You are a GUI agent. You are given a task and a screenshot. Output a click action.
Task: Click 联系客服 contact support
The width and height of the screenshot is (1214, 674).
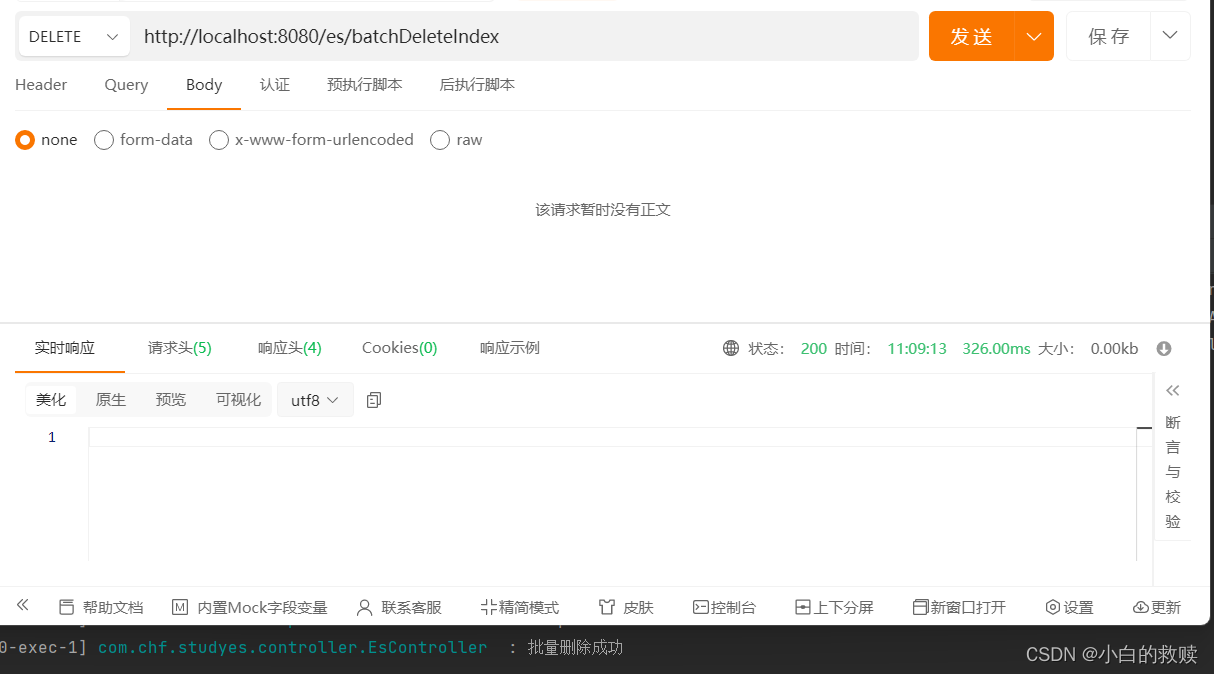click(399, 607)
